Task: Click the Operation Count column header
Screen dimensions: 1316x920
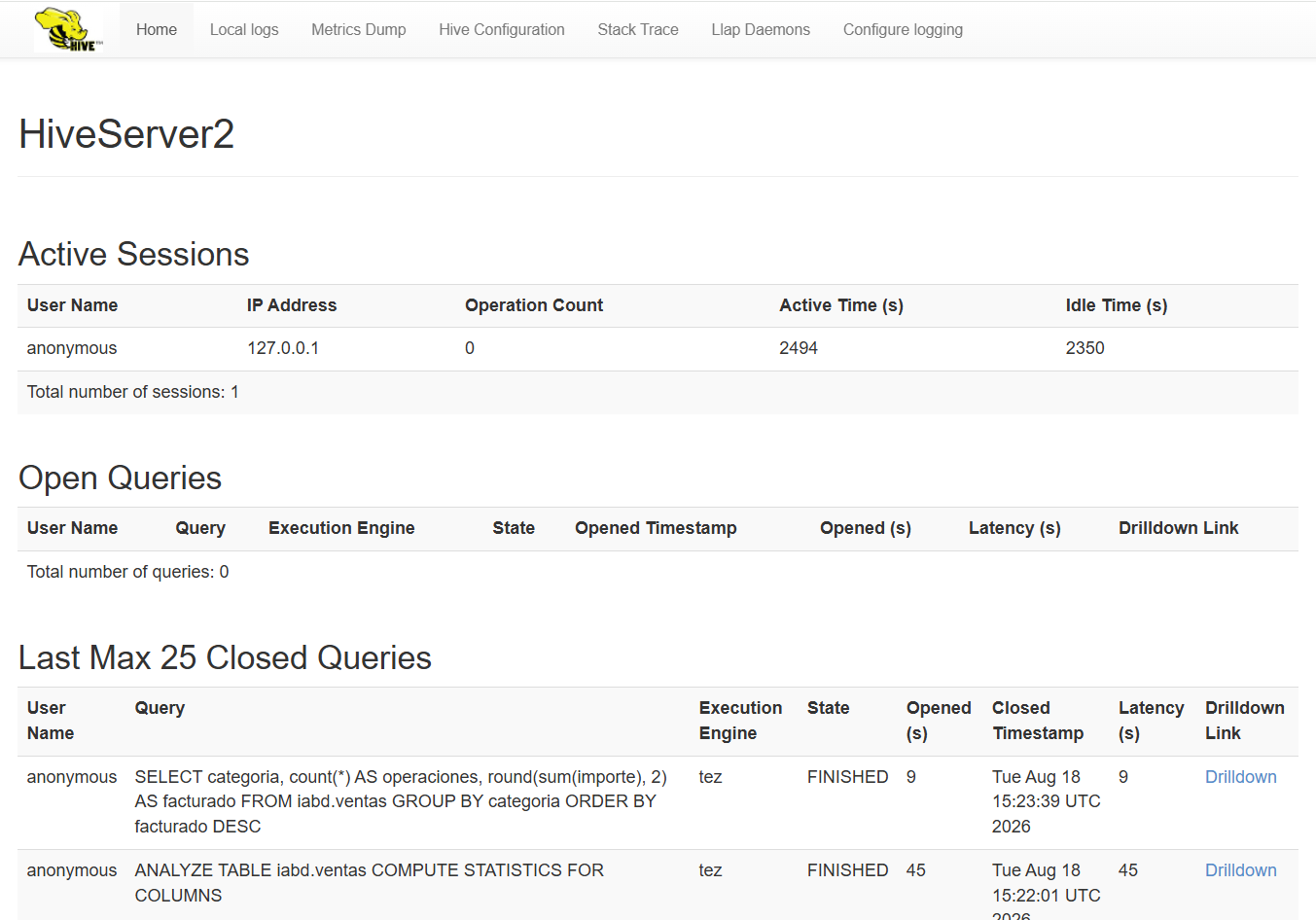Action: click(534, 305)
